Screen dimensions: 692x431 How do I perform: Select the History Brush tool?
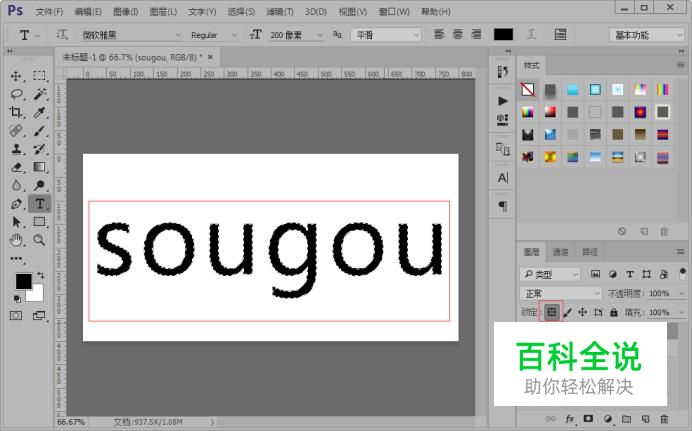click(x=39, y=149)
